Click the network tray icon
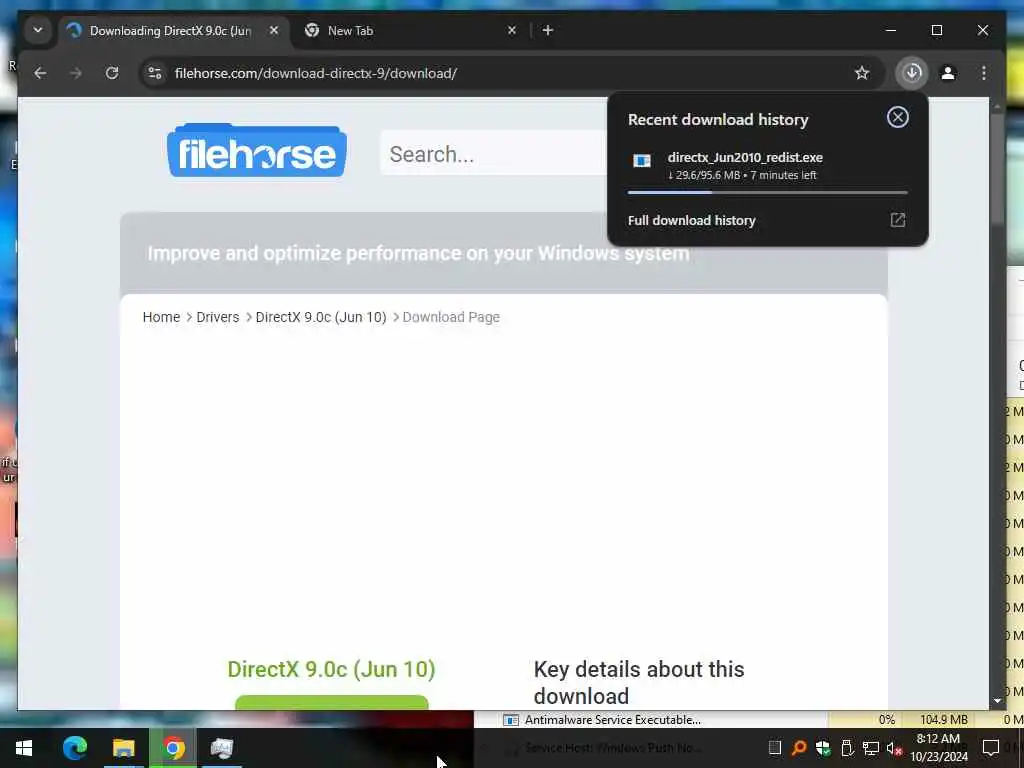Viewport: 1024px width, 768px height. click(x=871, y=748)
